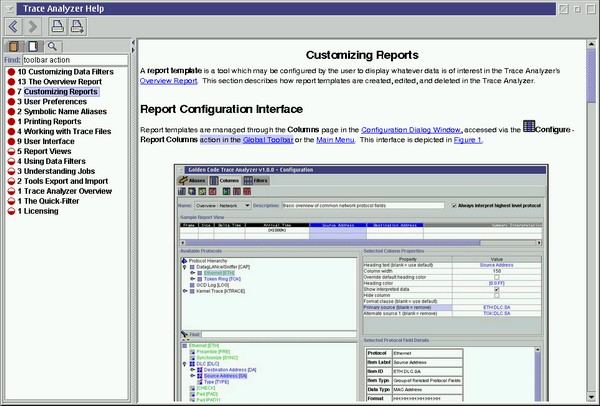
Task: Expand 'Token Ring [TOK]' node in figure's hierarchy
Action: tap(192, 279)
